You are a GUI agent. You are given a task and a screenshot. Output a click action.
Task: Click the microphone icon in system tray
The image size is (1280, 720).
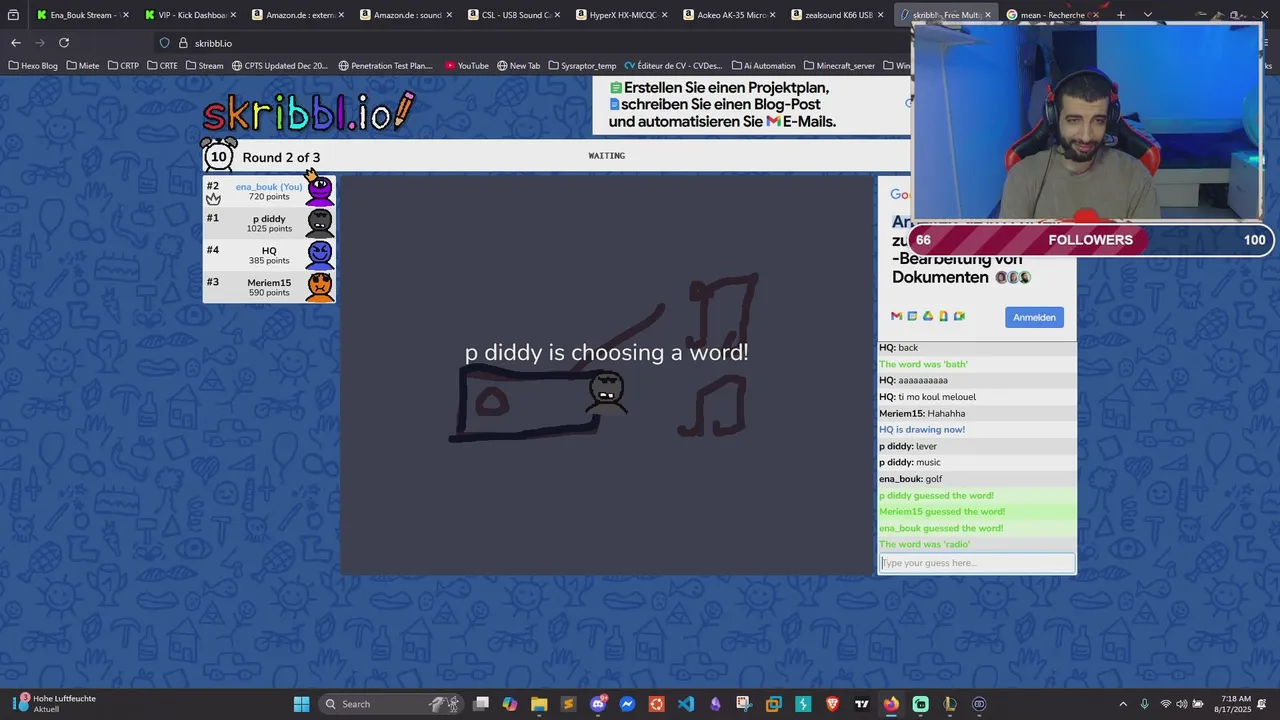click(1145, 704)
